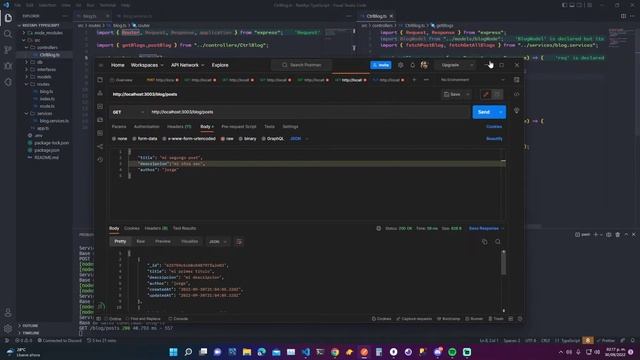The width and height of the screenshot is (640, 360).
Task: Click the request URL input field
Action: (308, 112)
